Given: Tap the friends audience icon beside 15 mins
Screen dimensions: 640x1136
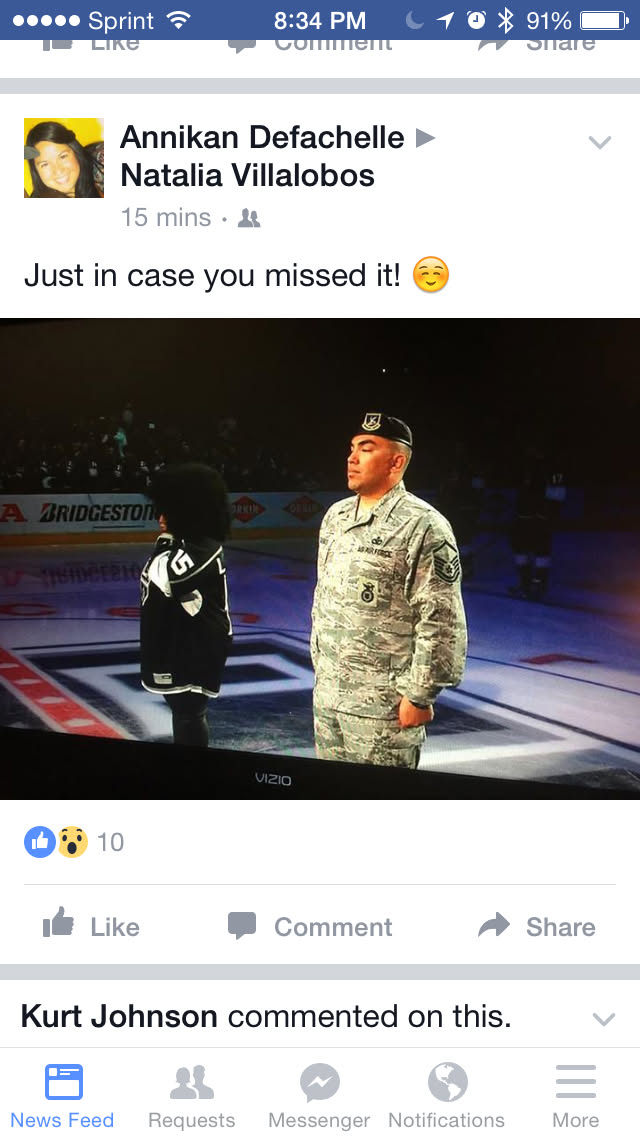Looking at the screenshot, I should click(x=249, y=218).
